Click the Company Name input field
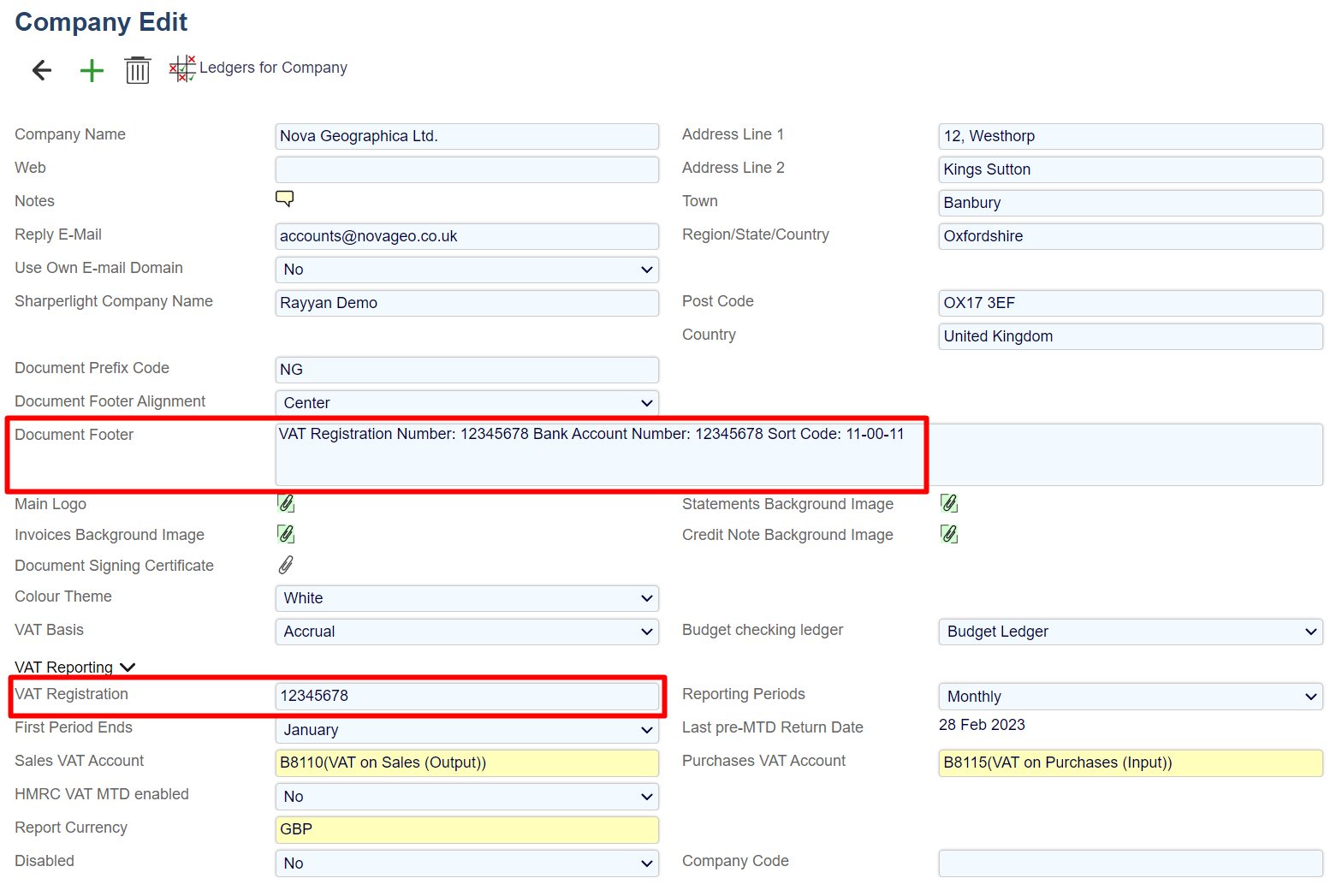Image resolution: width=1342 pixels, height=896 pixels. tap(466, 136)
